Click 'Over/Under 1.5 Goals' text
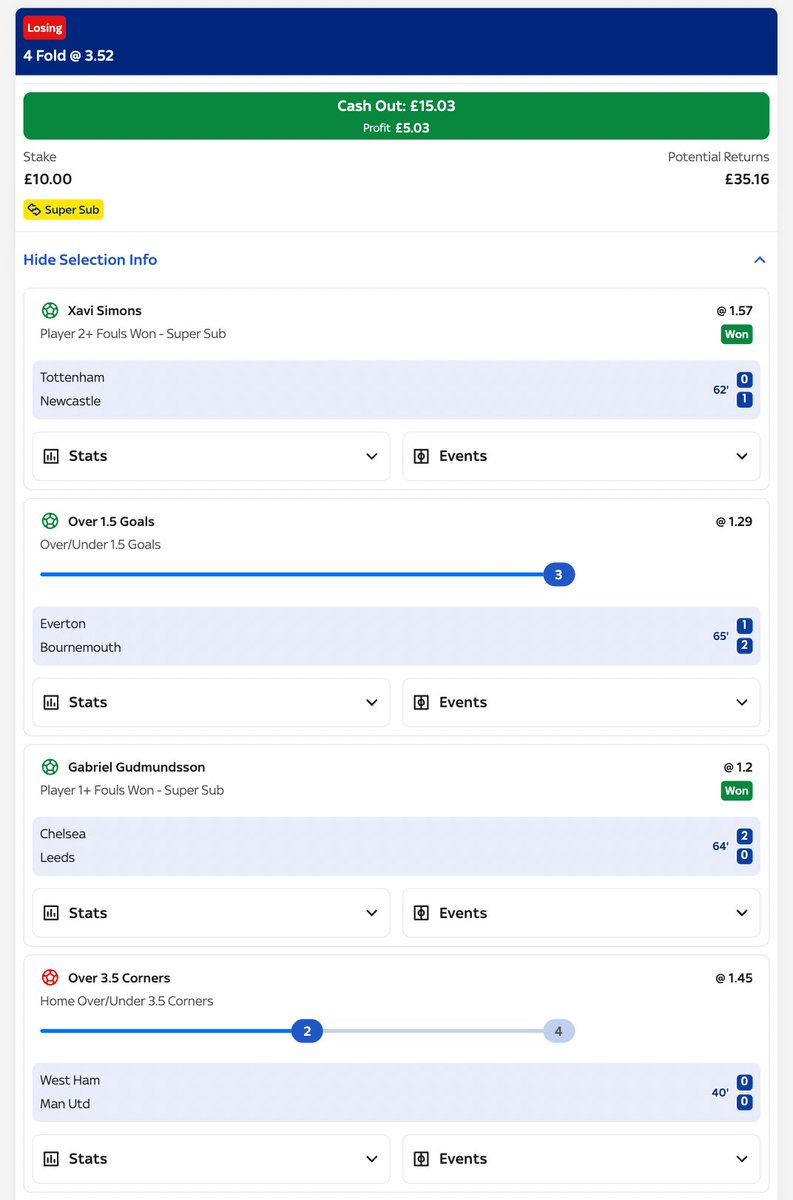The height and width of the screenshot is (1200, 793). [x=100, y=545]
